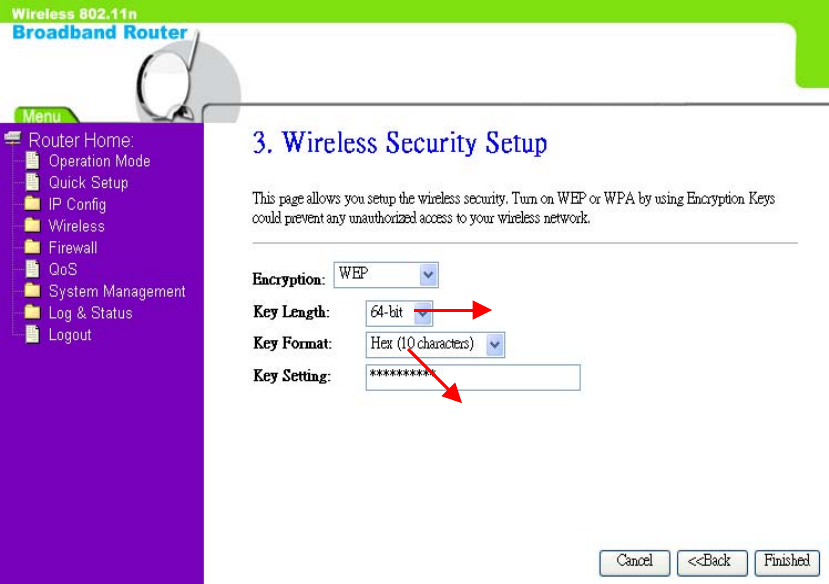Open the Key Format Hex dropdown
Screen dimensions: 829x584
click(x=435, y=345)
